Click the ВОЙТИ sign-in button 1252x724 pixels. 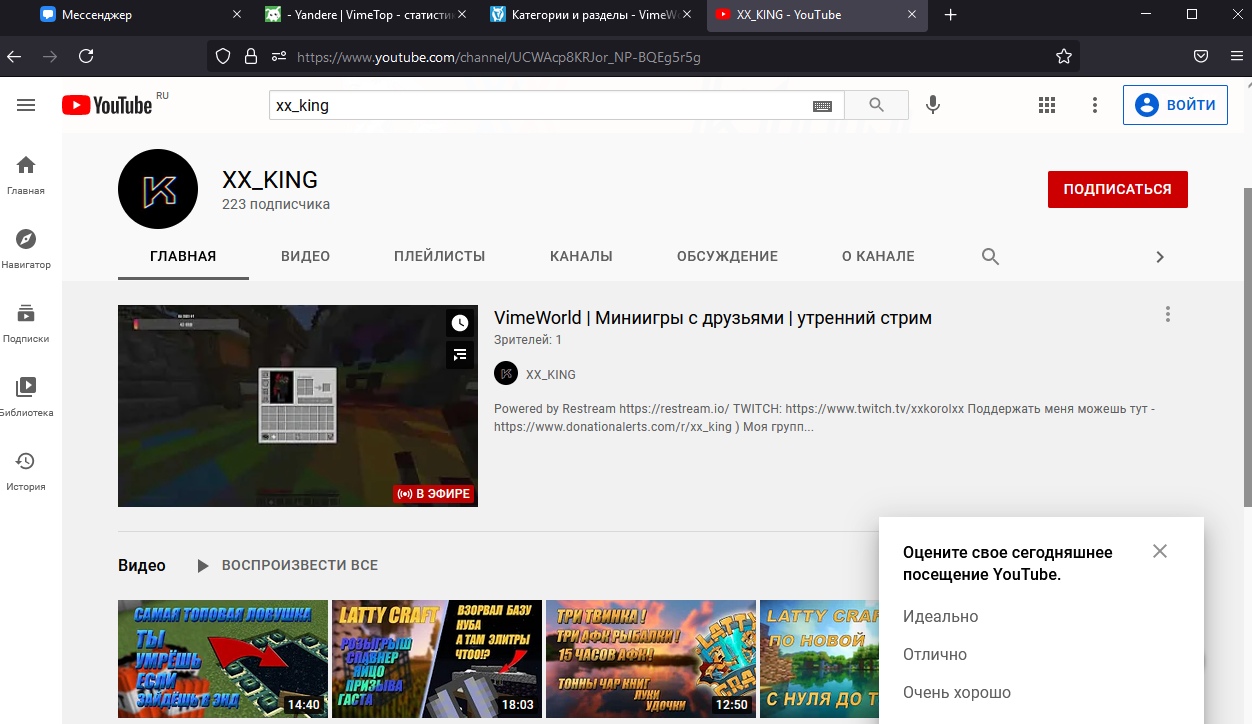tap(1175, 105)
